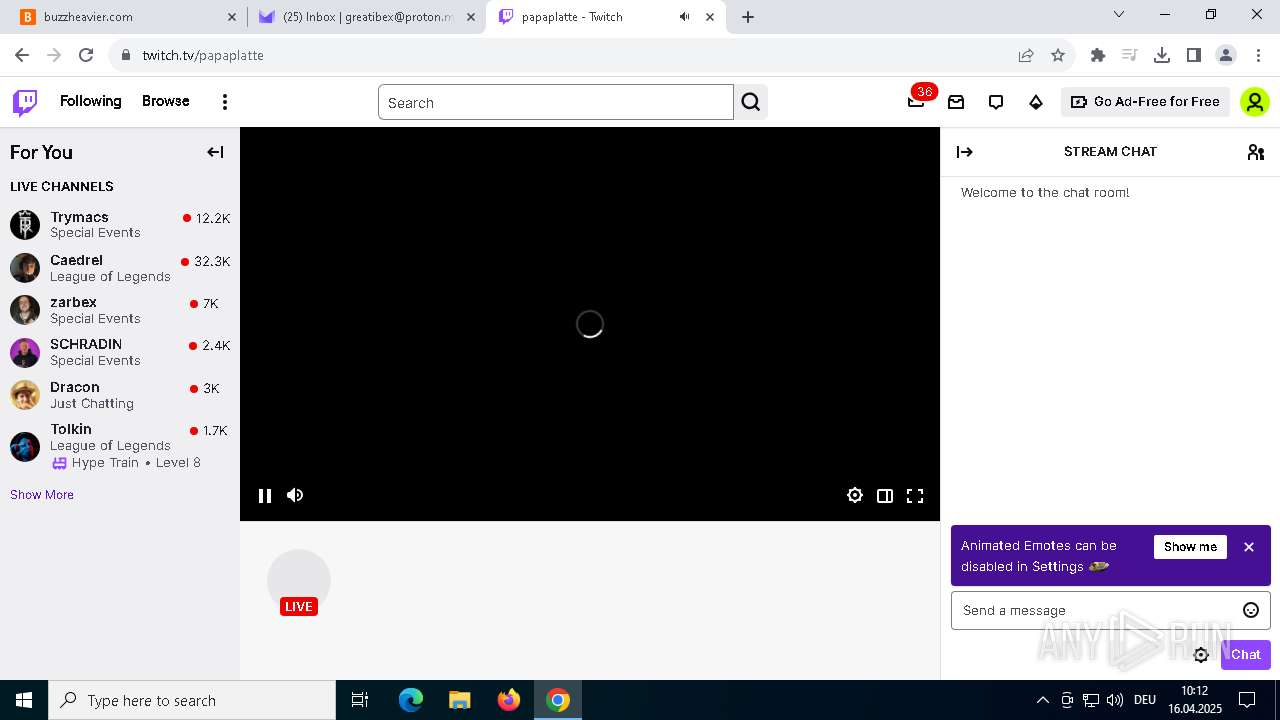Open whispers speech bubble icon

tap(996, 102)
